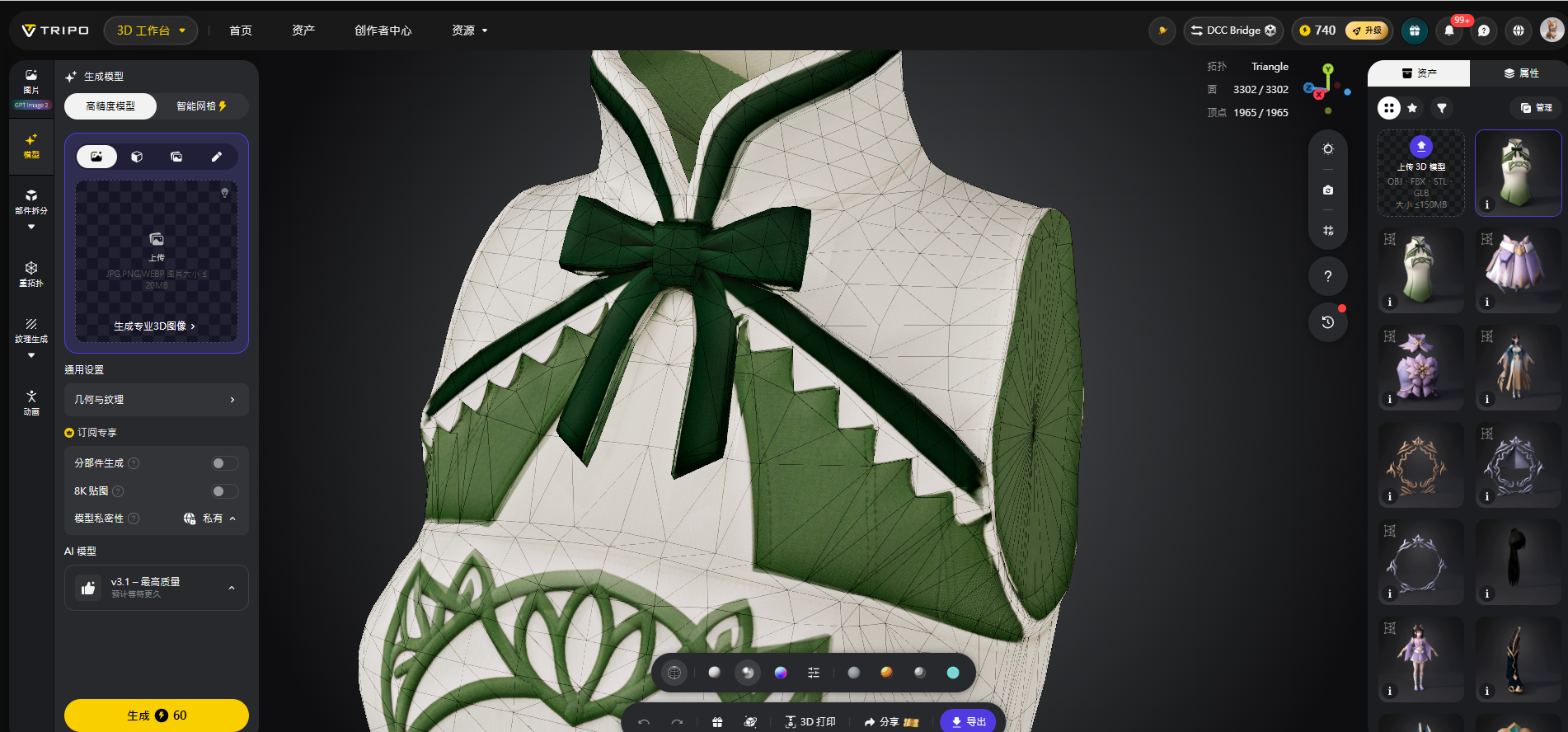Choose the cube input mode icon
This screenshot has width=1568, height=732.
[137, 157]
